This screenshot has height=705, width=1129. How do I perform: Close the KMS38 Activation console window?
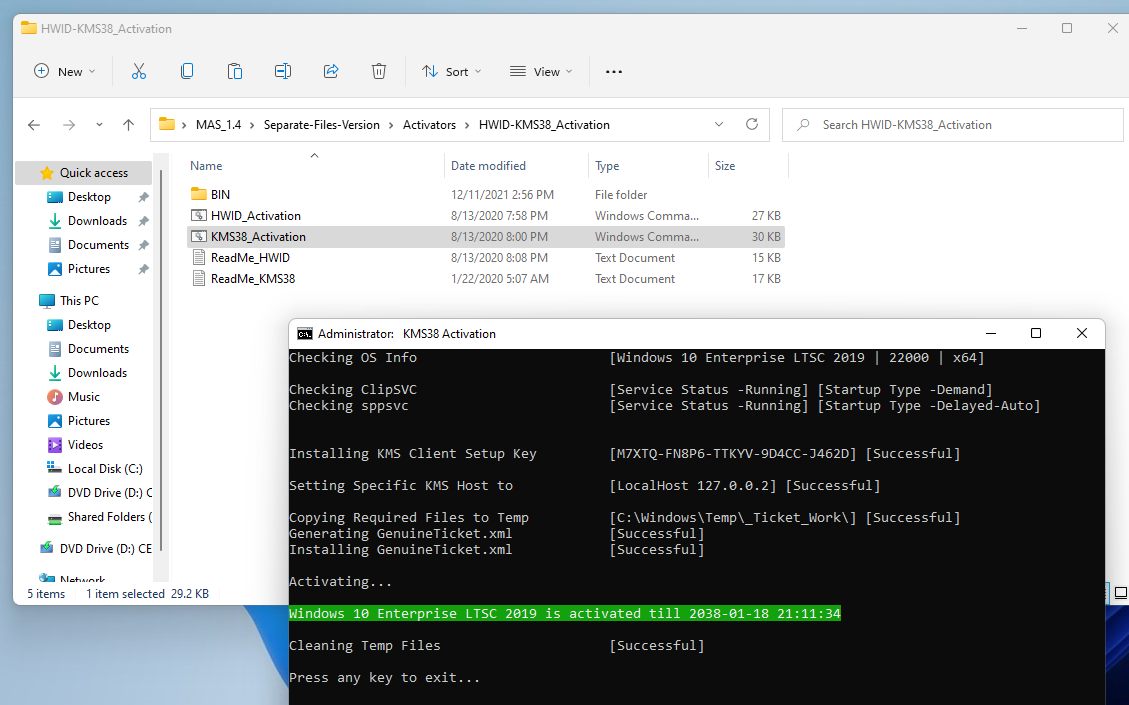point(1081,333)
